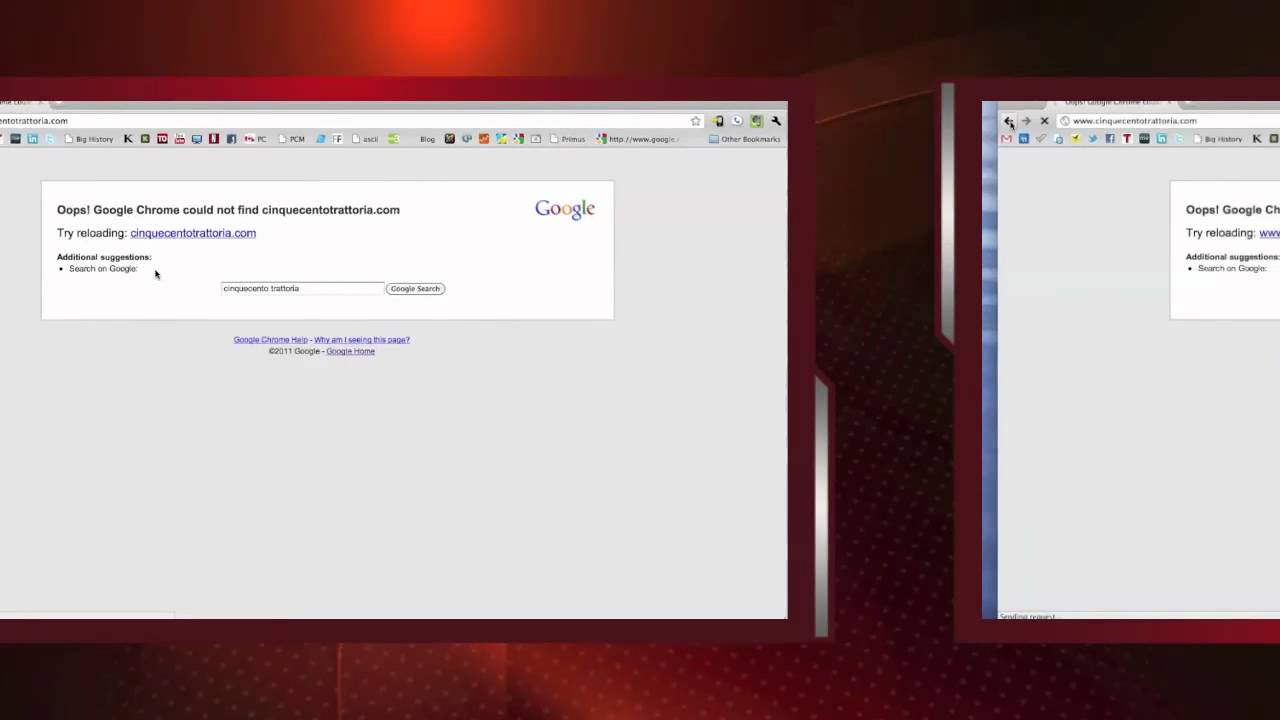
Task: Open the Facebook bookmark in the right window
Action: 1110,139
